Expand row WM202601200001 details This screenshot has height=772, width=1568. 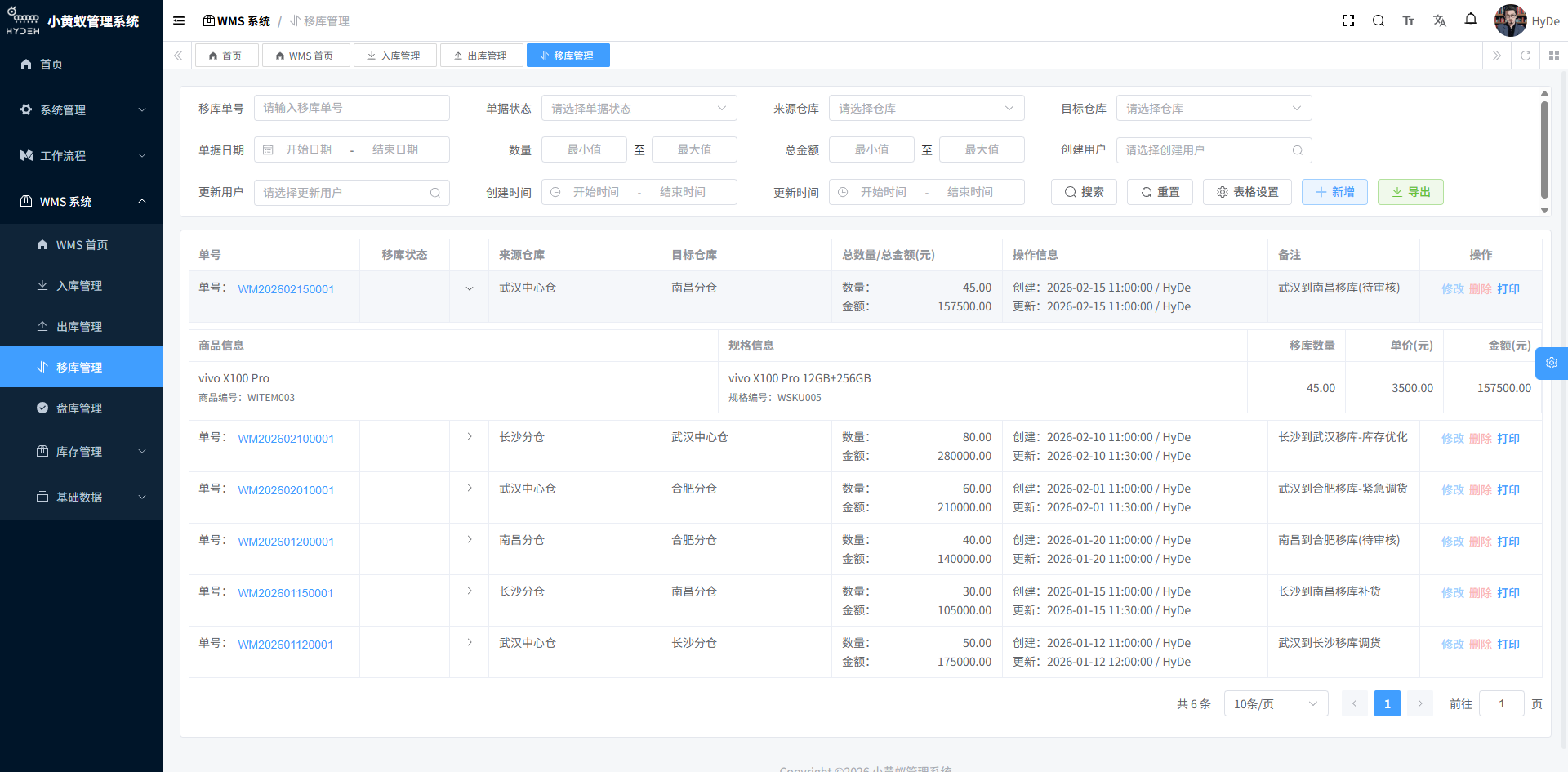pos(470,539)
